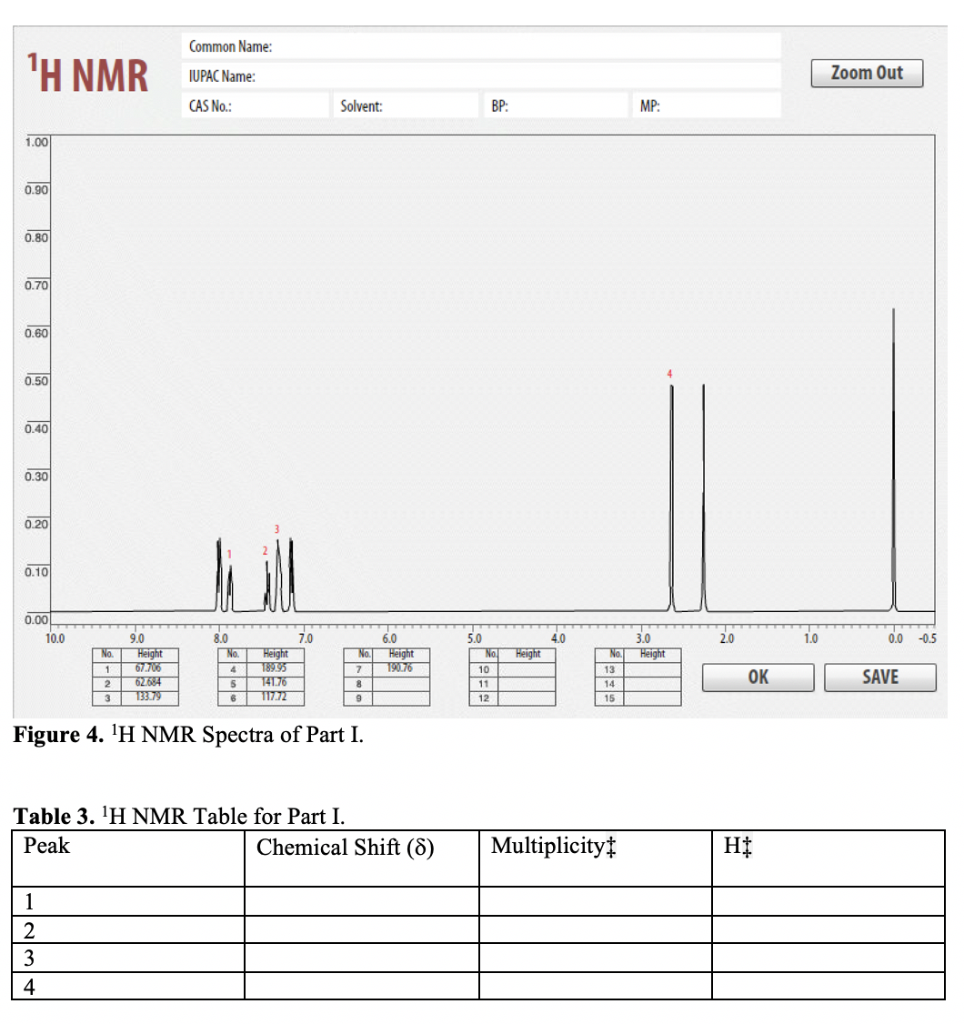The width and height of the screenshot is (964, 1024).
Task: Click the MP input field
Action: click(710, 103)
